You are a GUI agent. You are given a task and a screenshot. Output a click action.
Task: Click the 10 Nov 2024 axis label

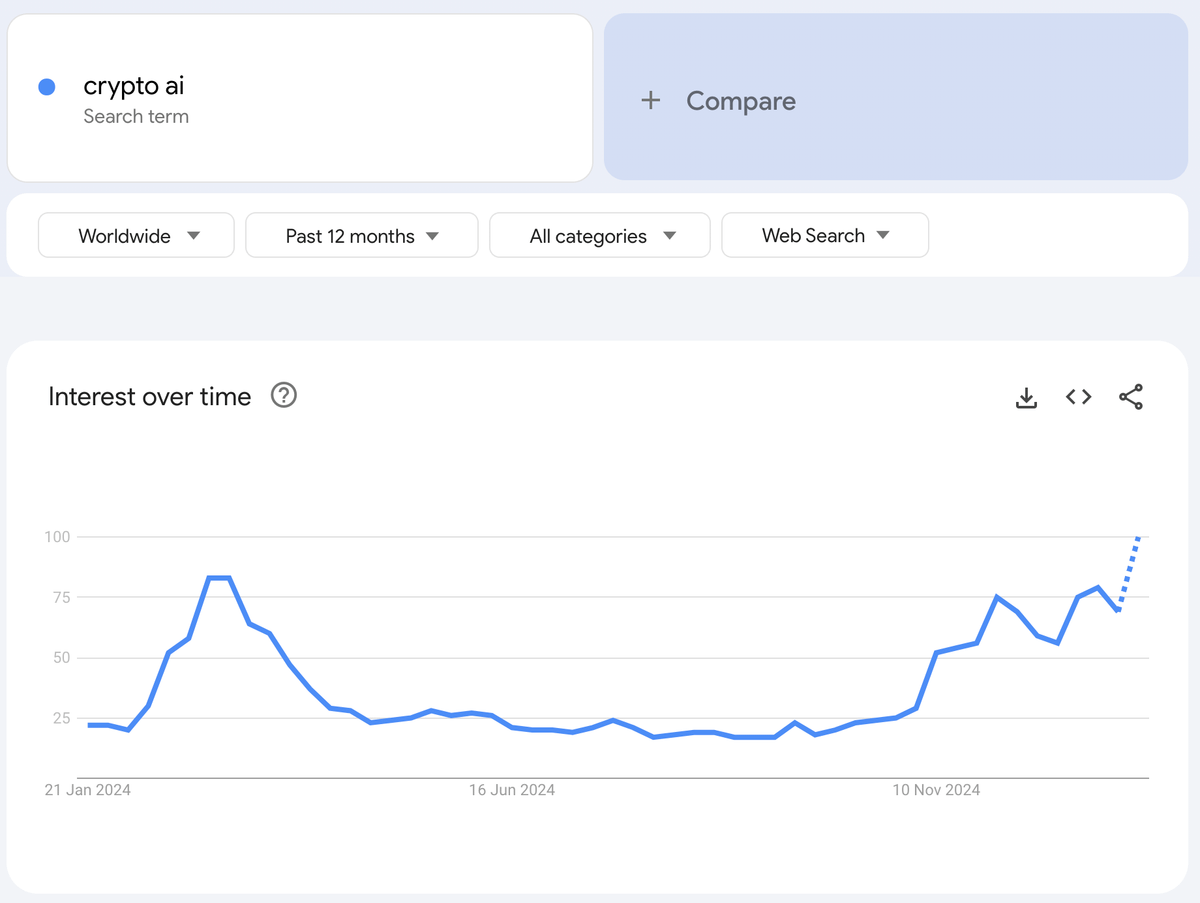[x=936, y=790]
